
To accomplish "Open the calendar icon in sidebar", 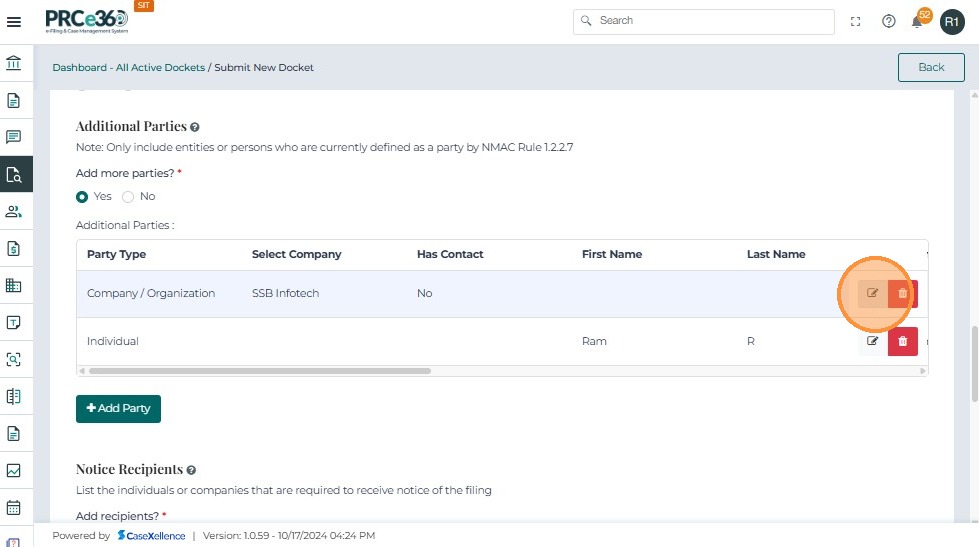I will click(x=14, y=507).
